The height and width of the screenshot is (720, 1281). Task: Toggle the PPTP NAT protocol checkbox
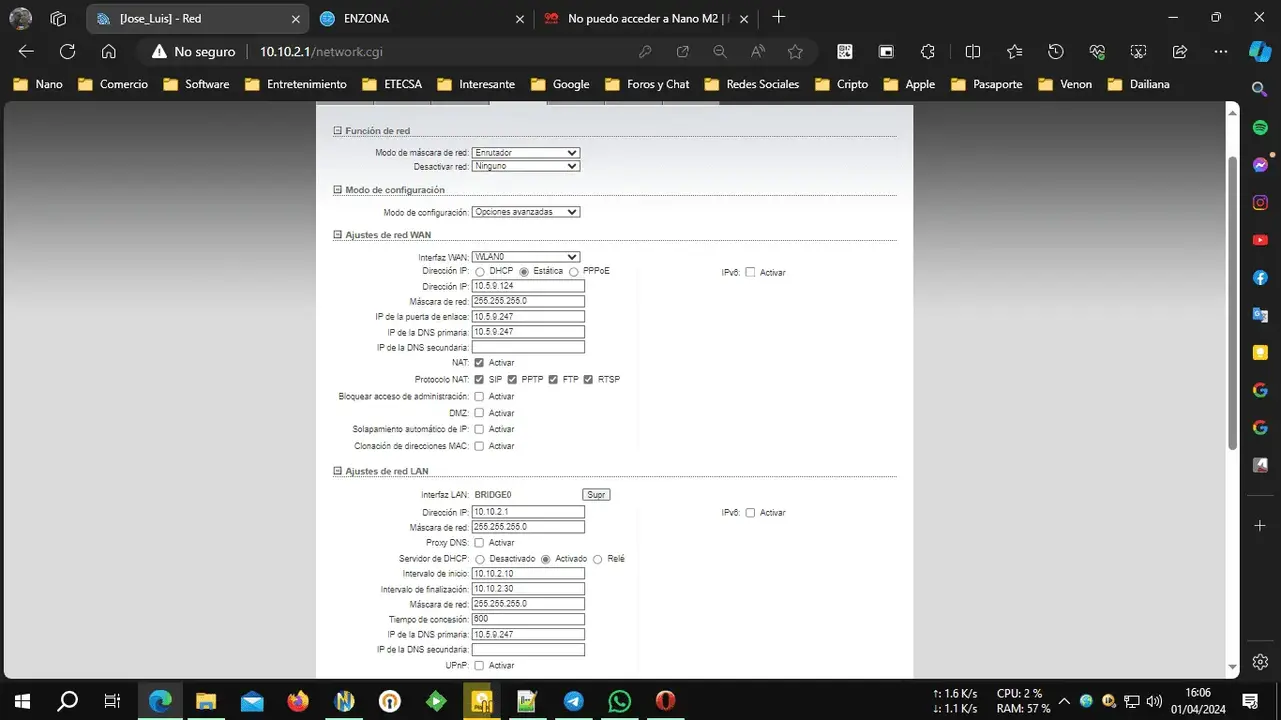tap(512, 380)
